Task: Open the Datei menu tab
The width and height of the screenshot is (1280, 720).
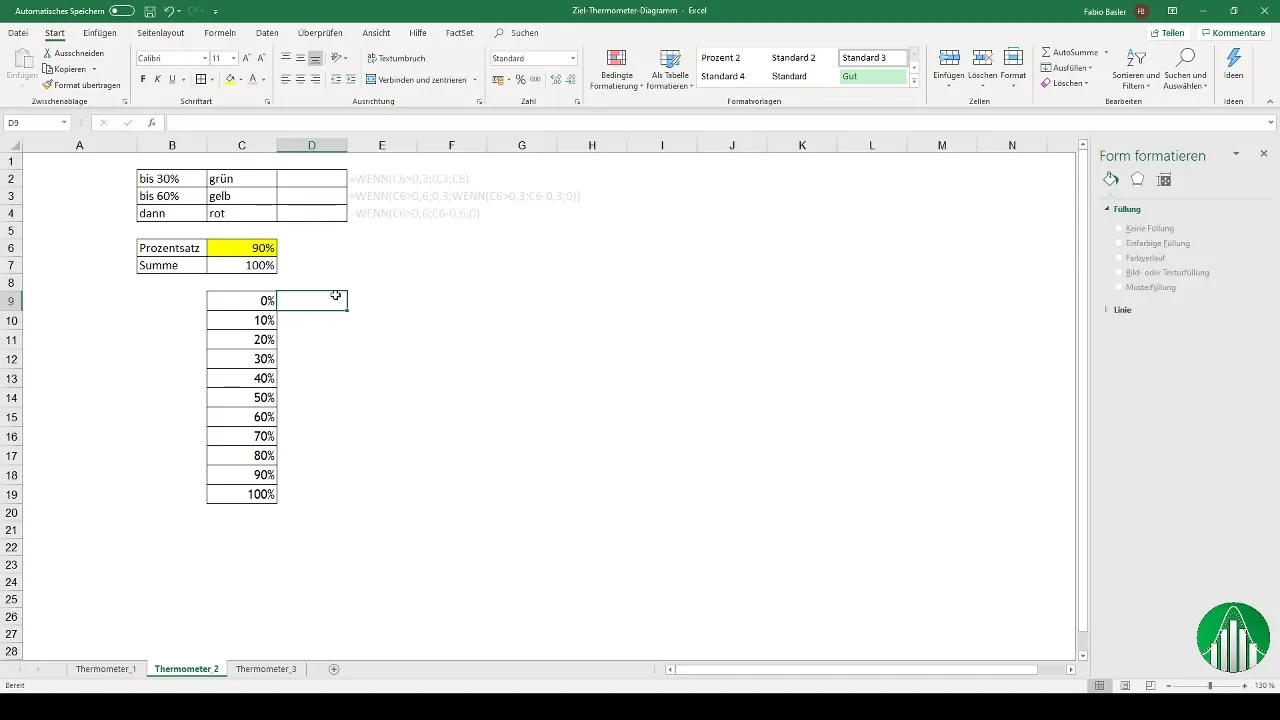Action: point(18,33)
